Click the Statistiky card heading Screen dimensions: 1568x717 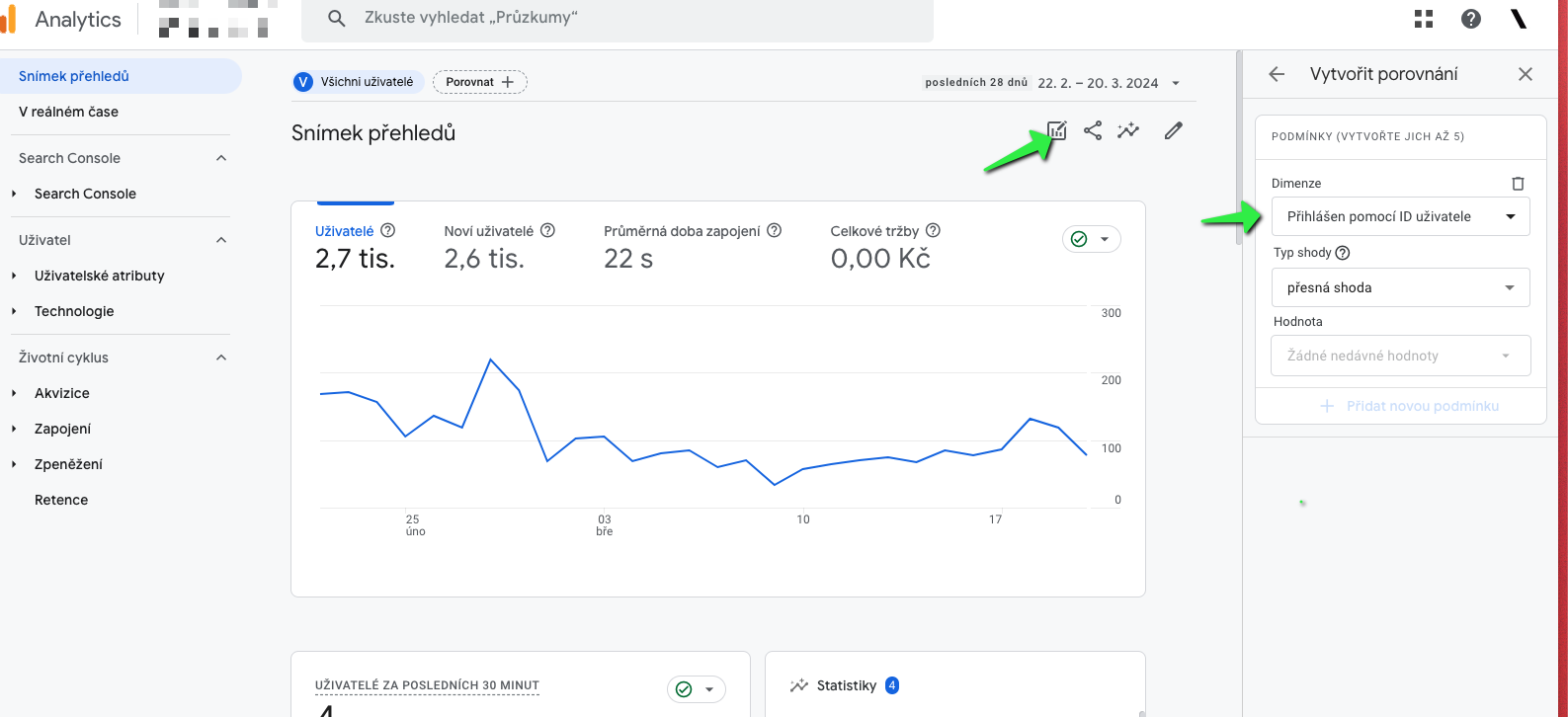click(x=847, y=685)
